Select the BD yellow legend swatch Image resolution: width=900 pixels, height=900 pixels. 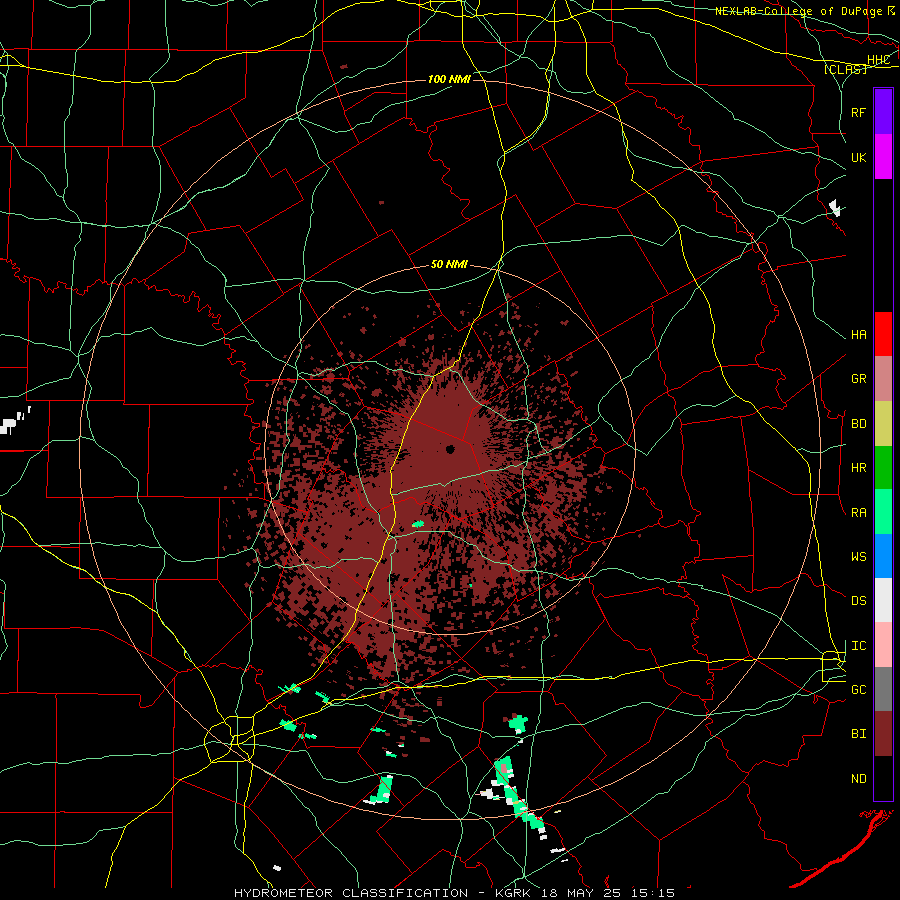click(x=883, y=424)
